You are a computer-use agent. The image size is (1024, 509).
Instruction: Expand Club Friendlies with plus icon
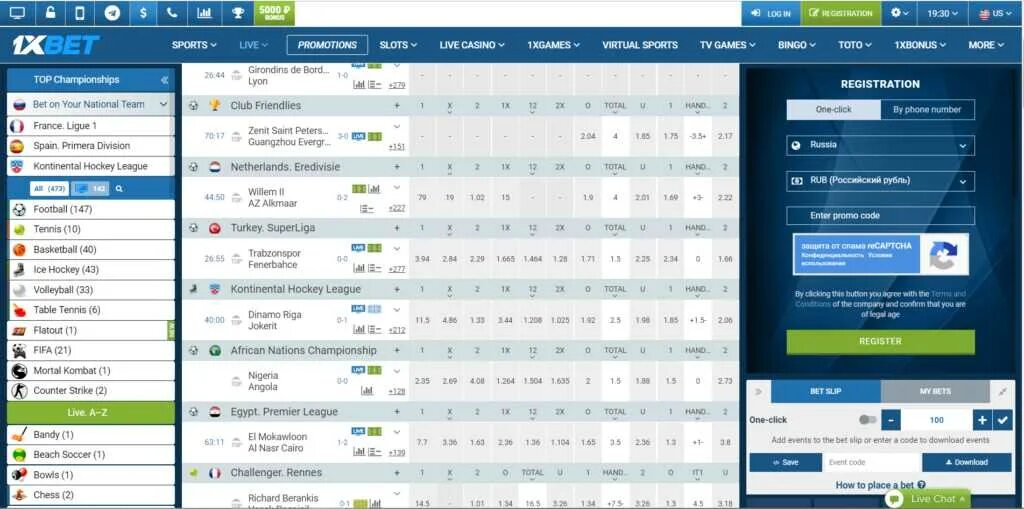click(x=396, y=106)
